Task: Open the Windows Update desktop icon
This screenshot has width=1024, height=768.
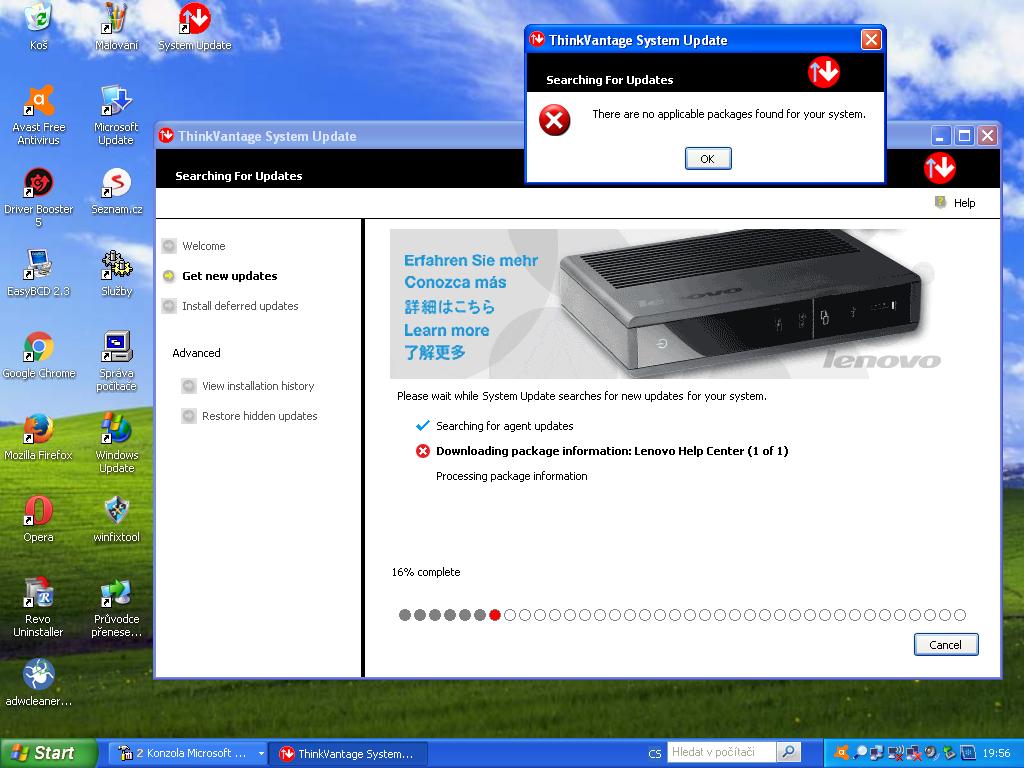Action: click(117, 443)
